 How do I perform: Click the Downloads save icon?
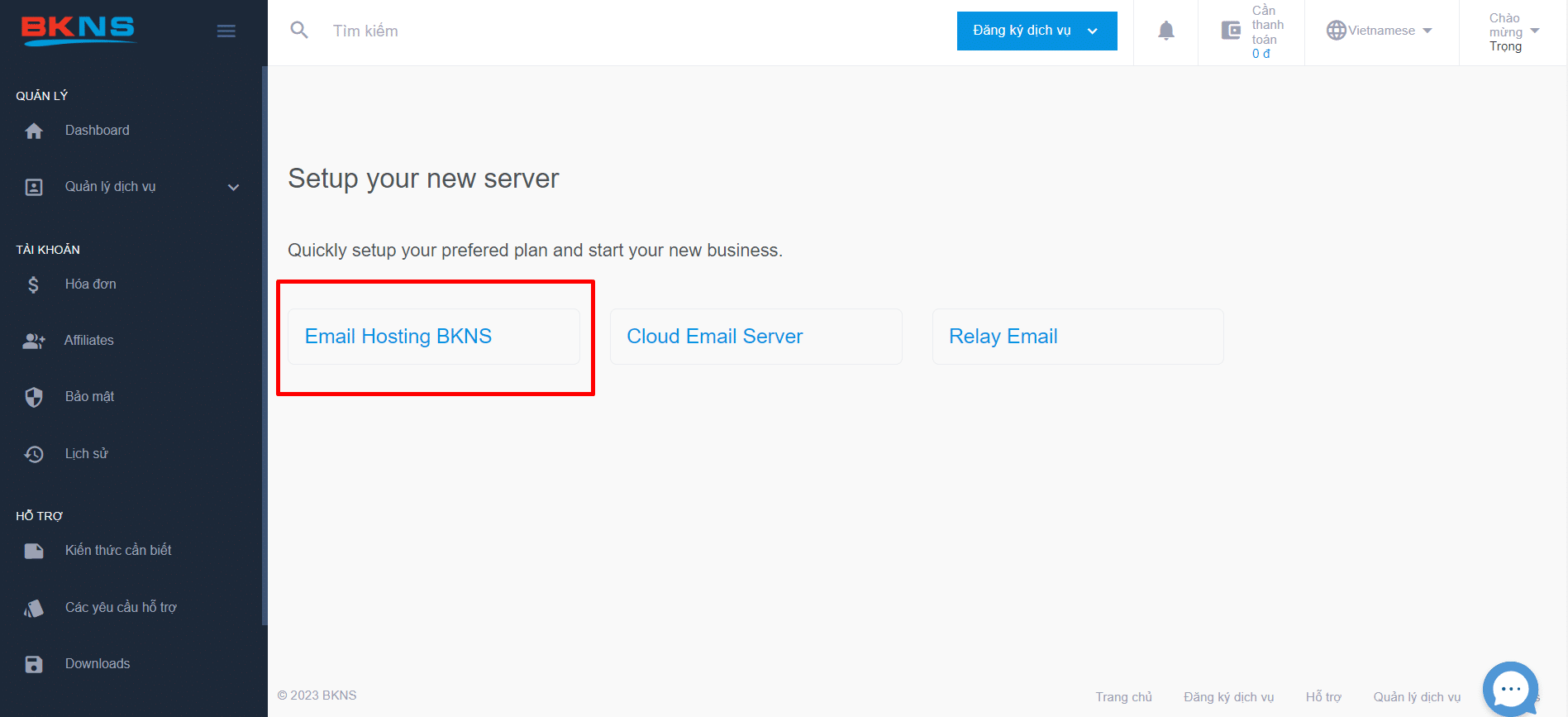click(34, 664)
